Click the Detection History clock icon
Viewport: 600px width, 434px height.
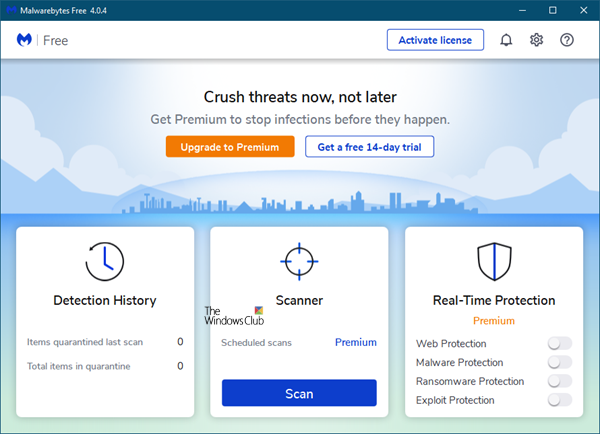tap(105, 262)
